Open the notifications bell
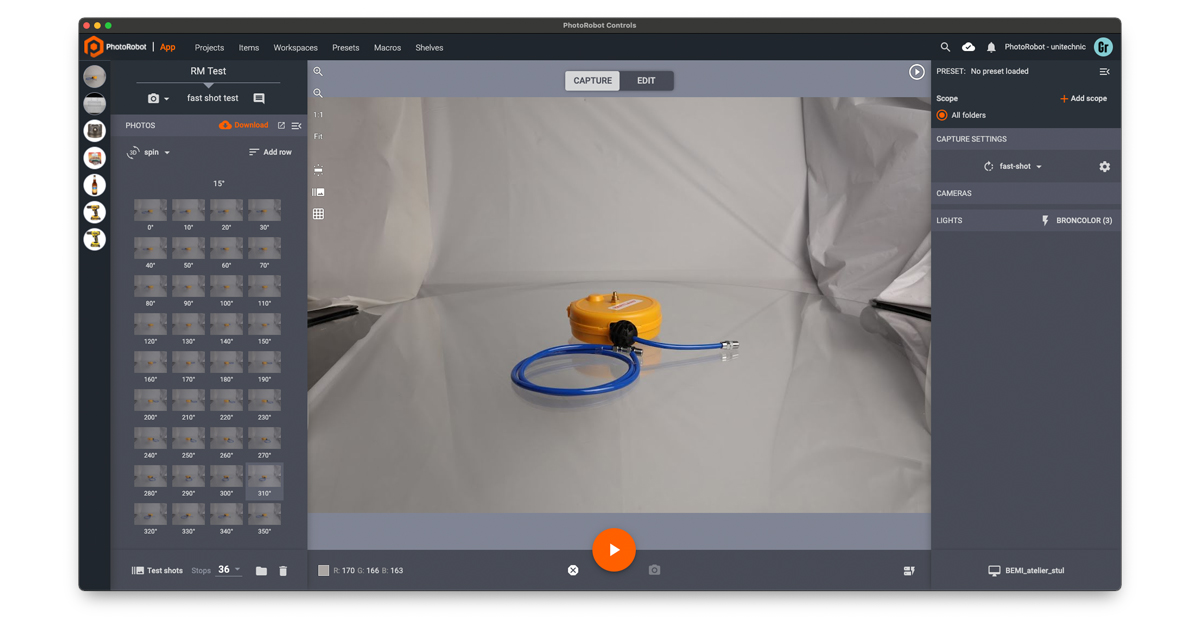 [x=991, y=47]
